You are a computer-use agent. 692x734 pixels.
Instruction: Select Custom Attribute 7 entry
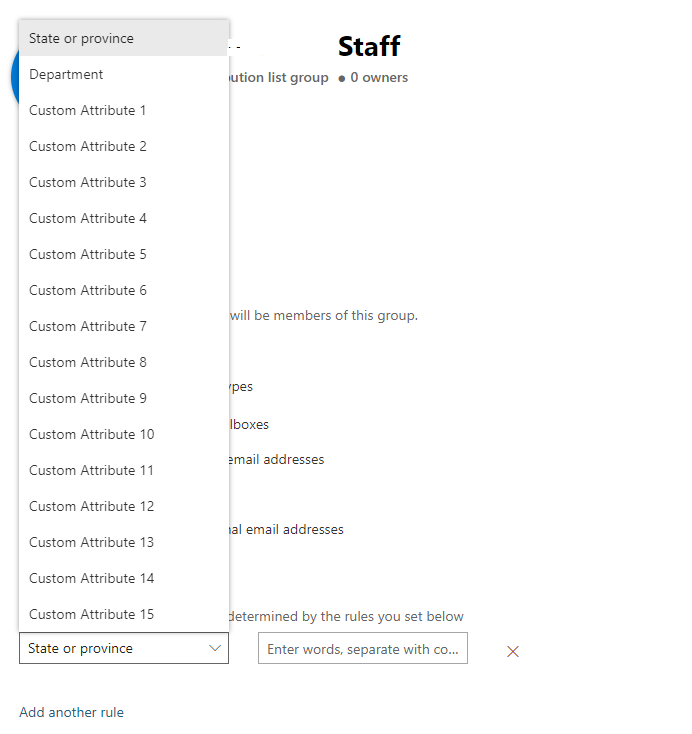pos(124,327)
